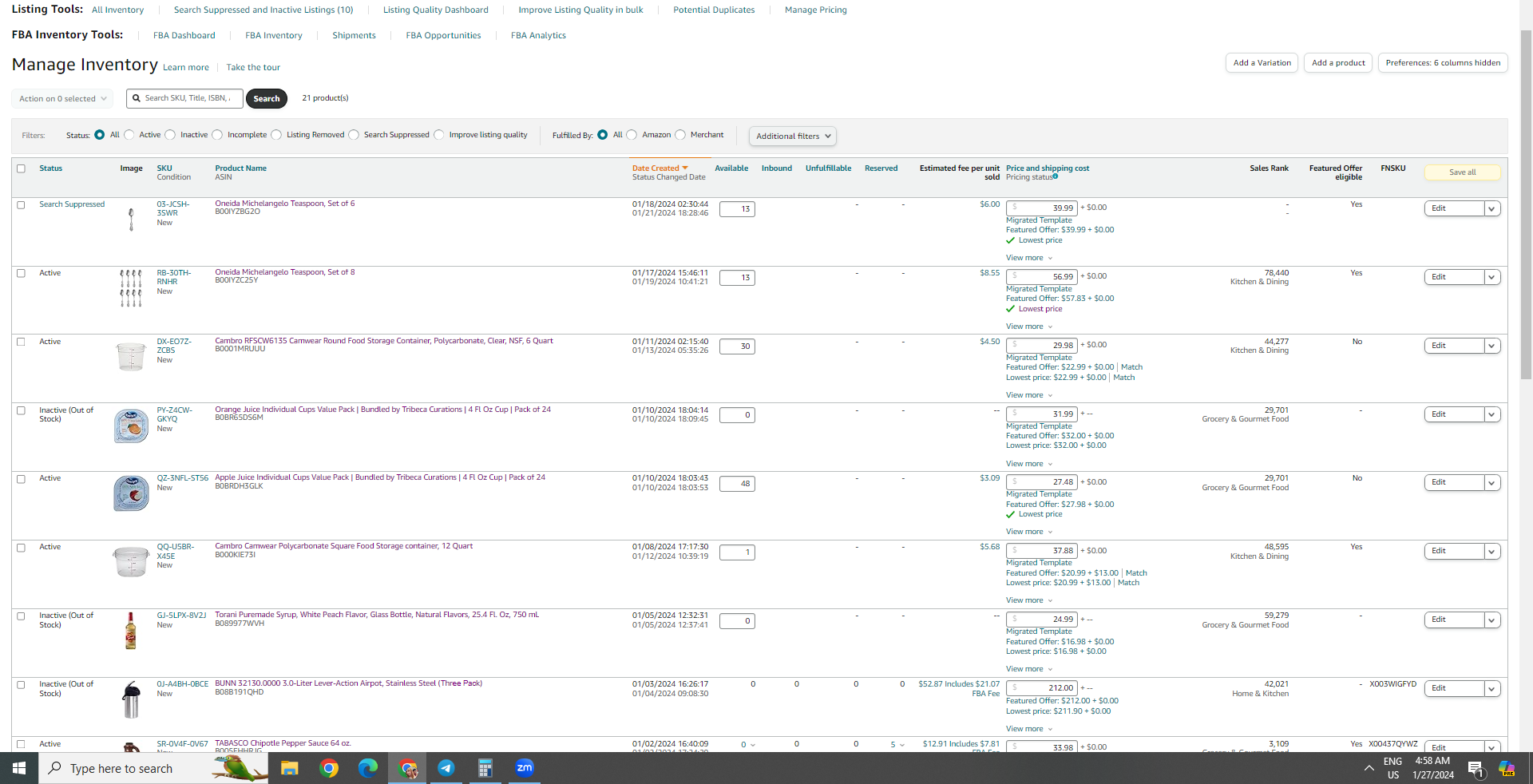Image resolution: width=1533 pixels, height=784 pixels.
Task: Open the Torani syrup bottle image
Action: point(131,631)
